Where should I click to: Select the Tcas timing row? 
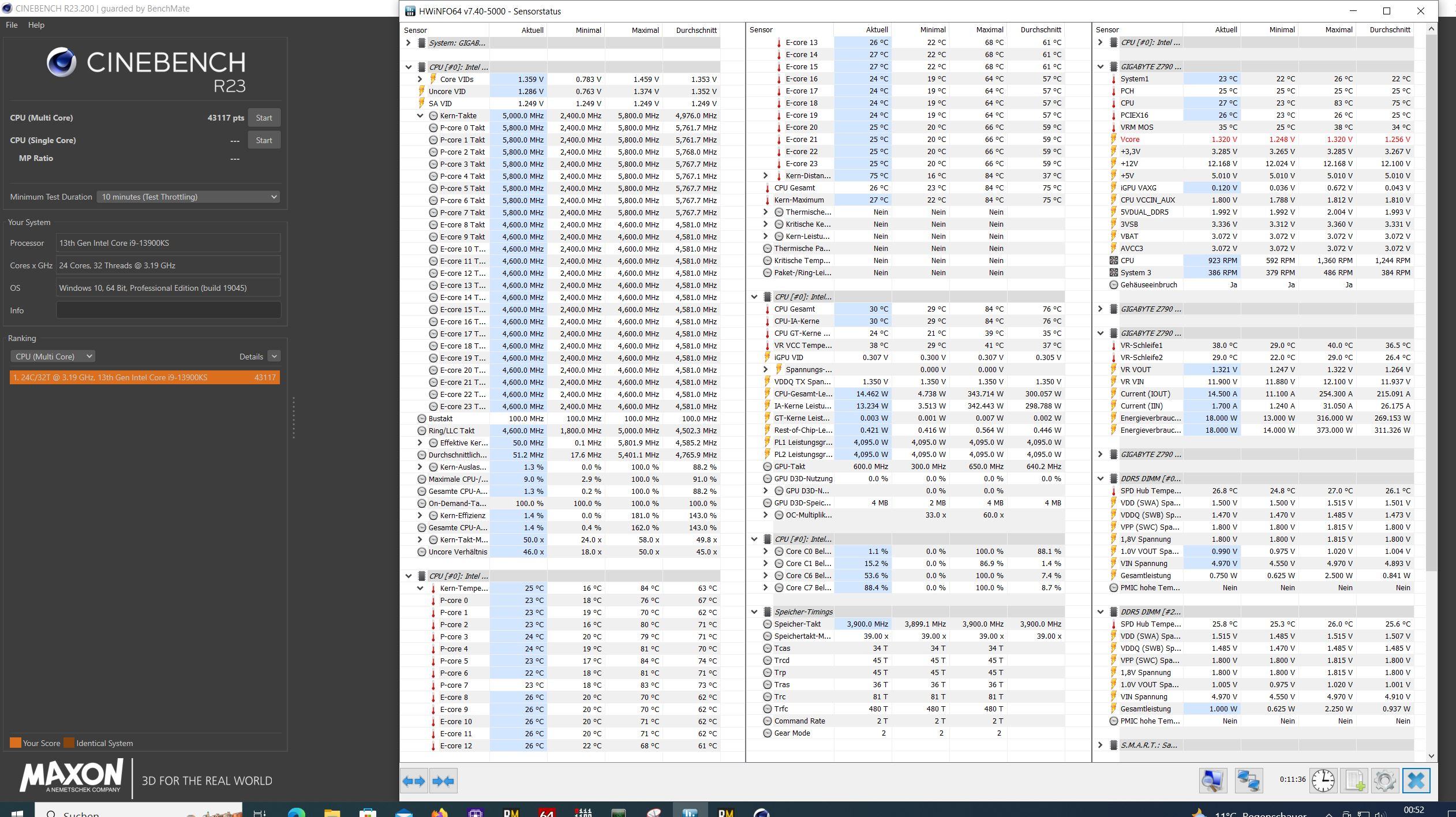(906, 648)
